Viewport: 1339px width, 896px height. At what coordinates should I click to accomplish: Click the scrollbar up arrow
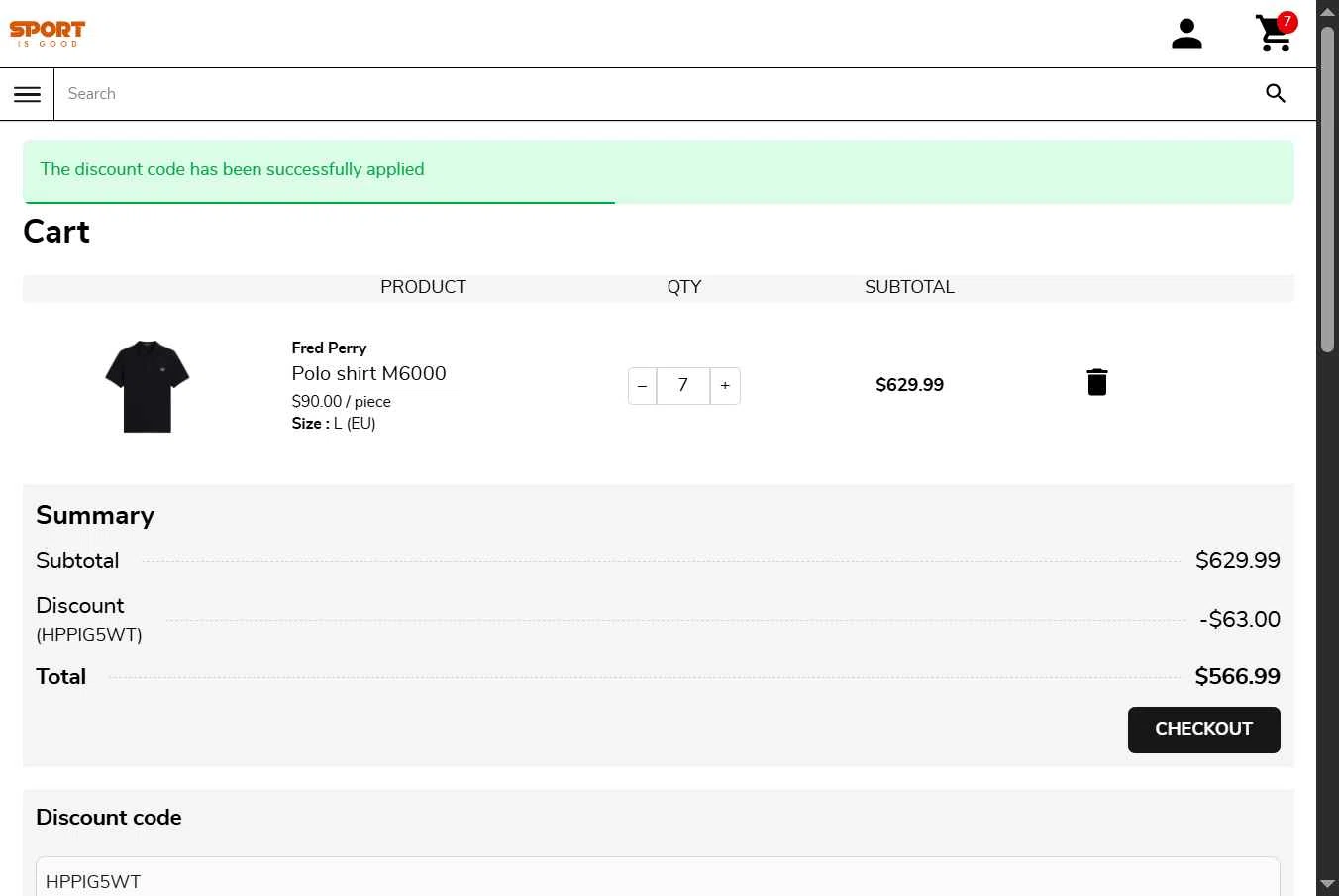[1327, 11]
